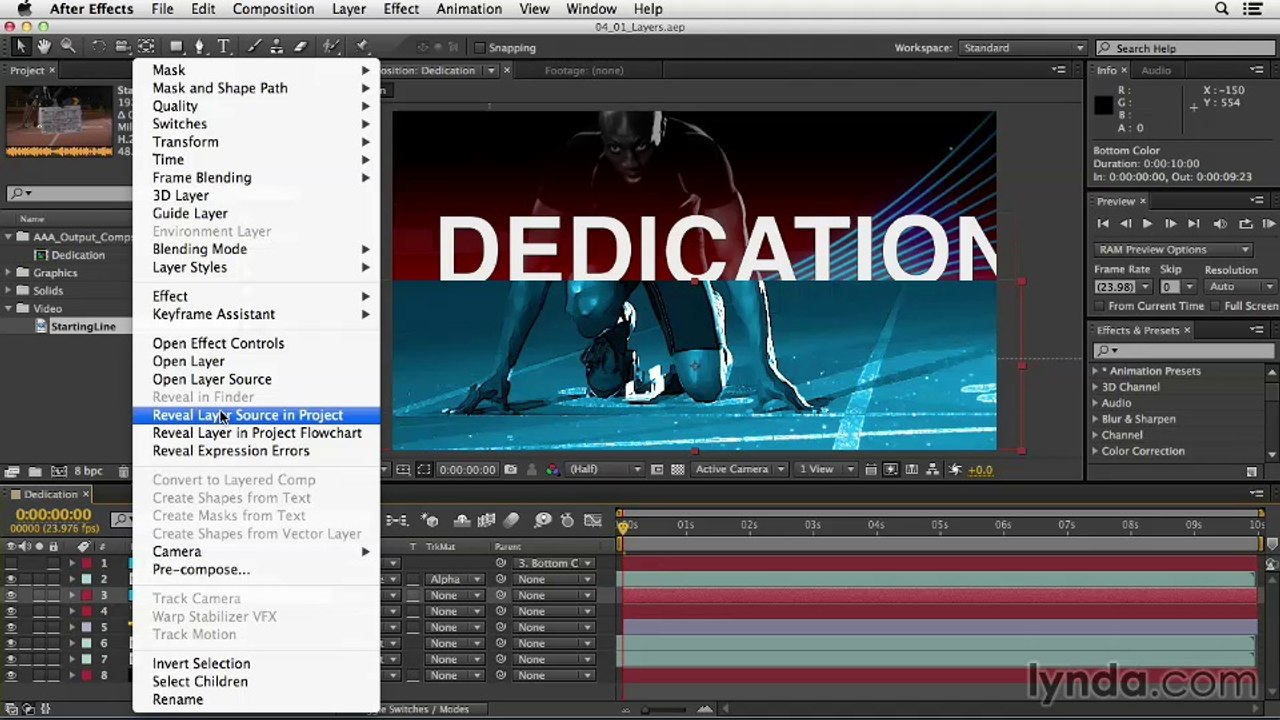Click the timeline current timecode 0:00:00:00
Screen dimensions: 1280x720
click(x=54, y=515)
